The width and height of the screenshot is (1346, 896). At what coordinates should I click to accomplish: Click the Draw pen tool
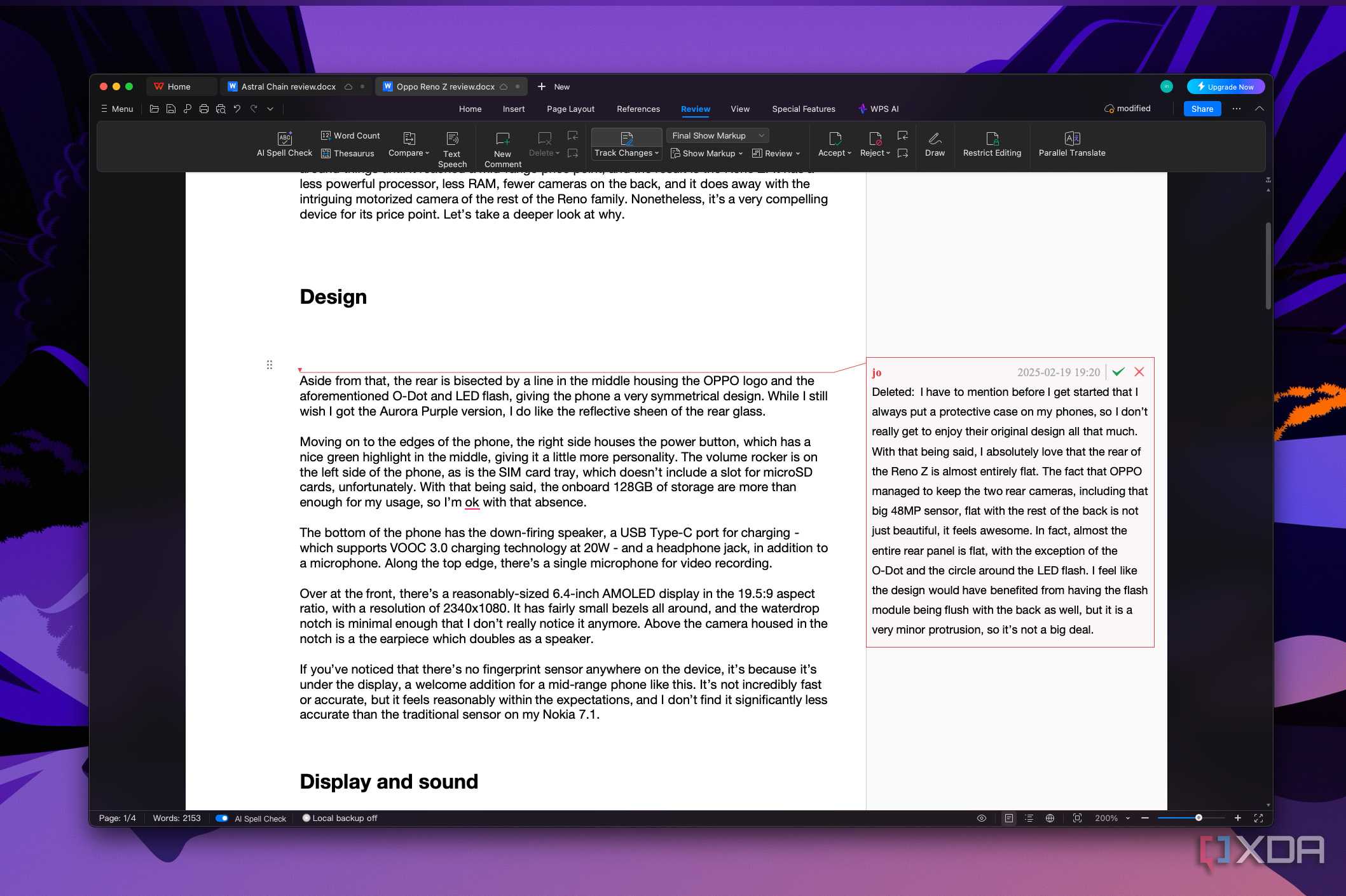coord(935,144)
